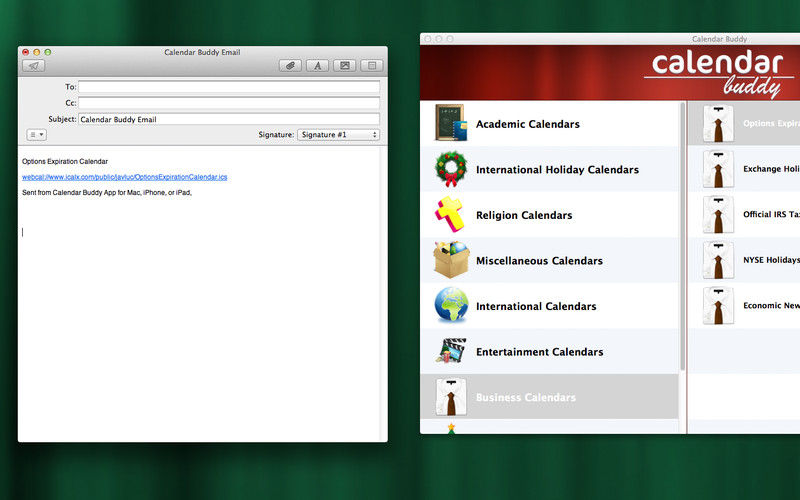800x500 pixels.
Task: Select the highlighted Business Calendars category
Action: 549,397
